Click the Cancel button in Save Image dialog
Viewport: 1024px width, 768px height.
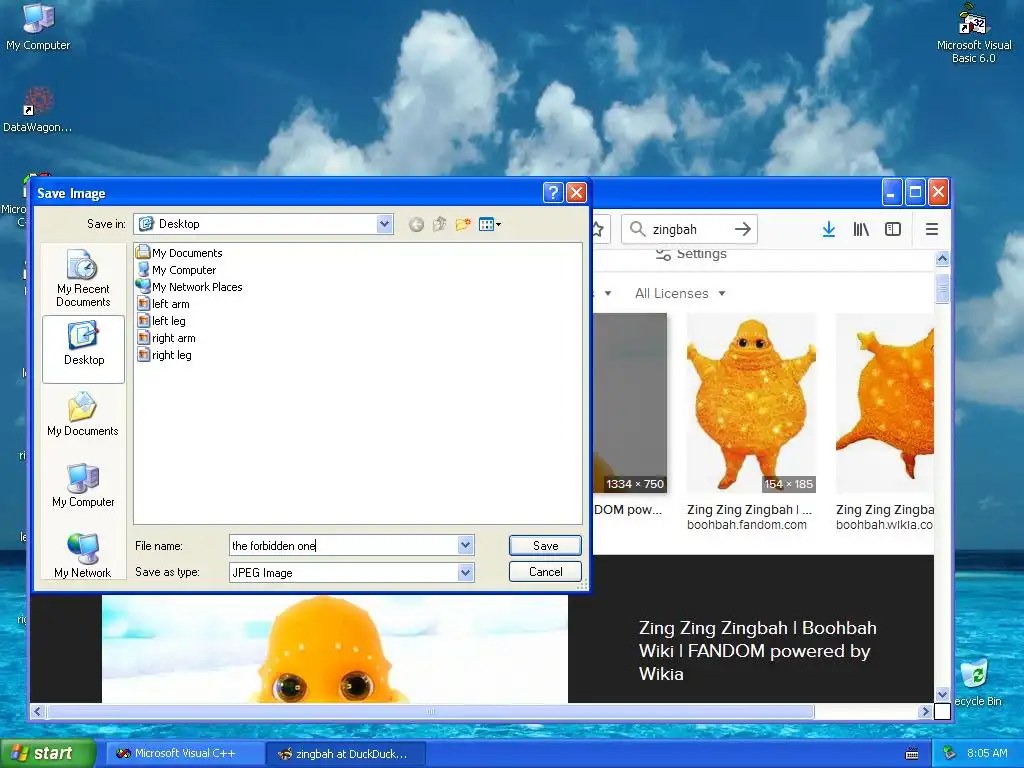pos(545,571)
